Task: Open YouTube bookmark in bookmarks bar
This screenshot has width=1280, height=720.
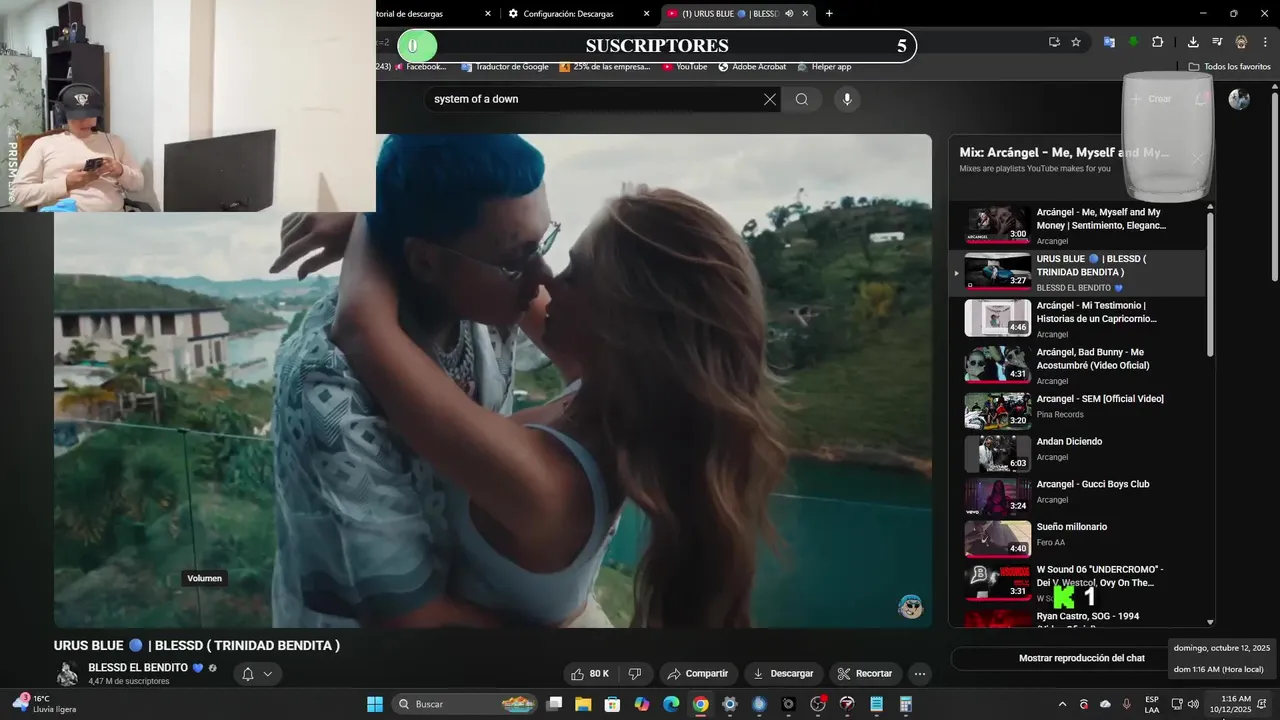Action: tap(685, 67)
